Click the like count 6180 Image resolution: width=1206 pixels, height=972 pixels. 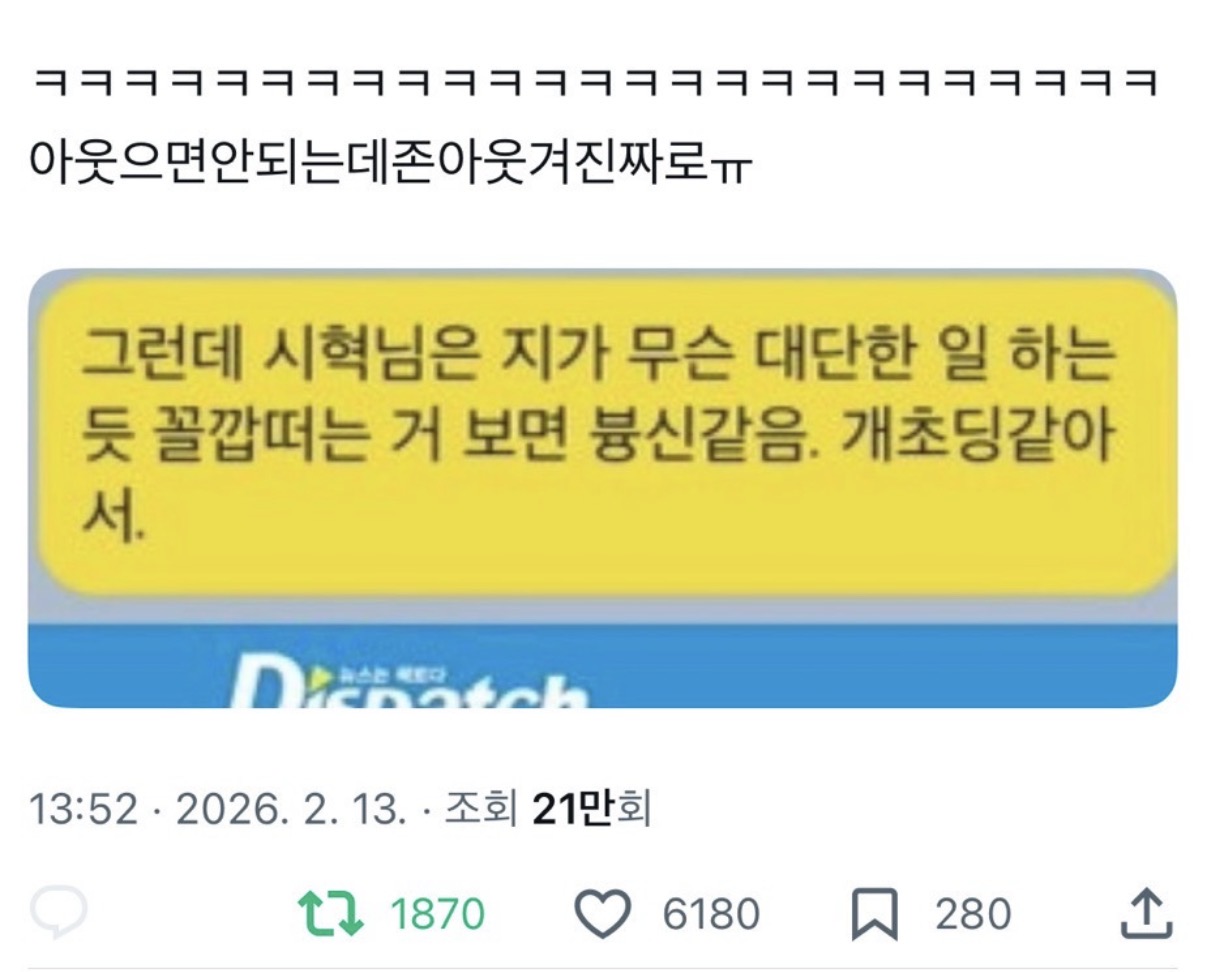tap(712, 914)
